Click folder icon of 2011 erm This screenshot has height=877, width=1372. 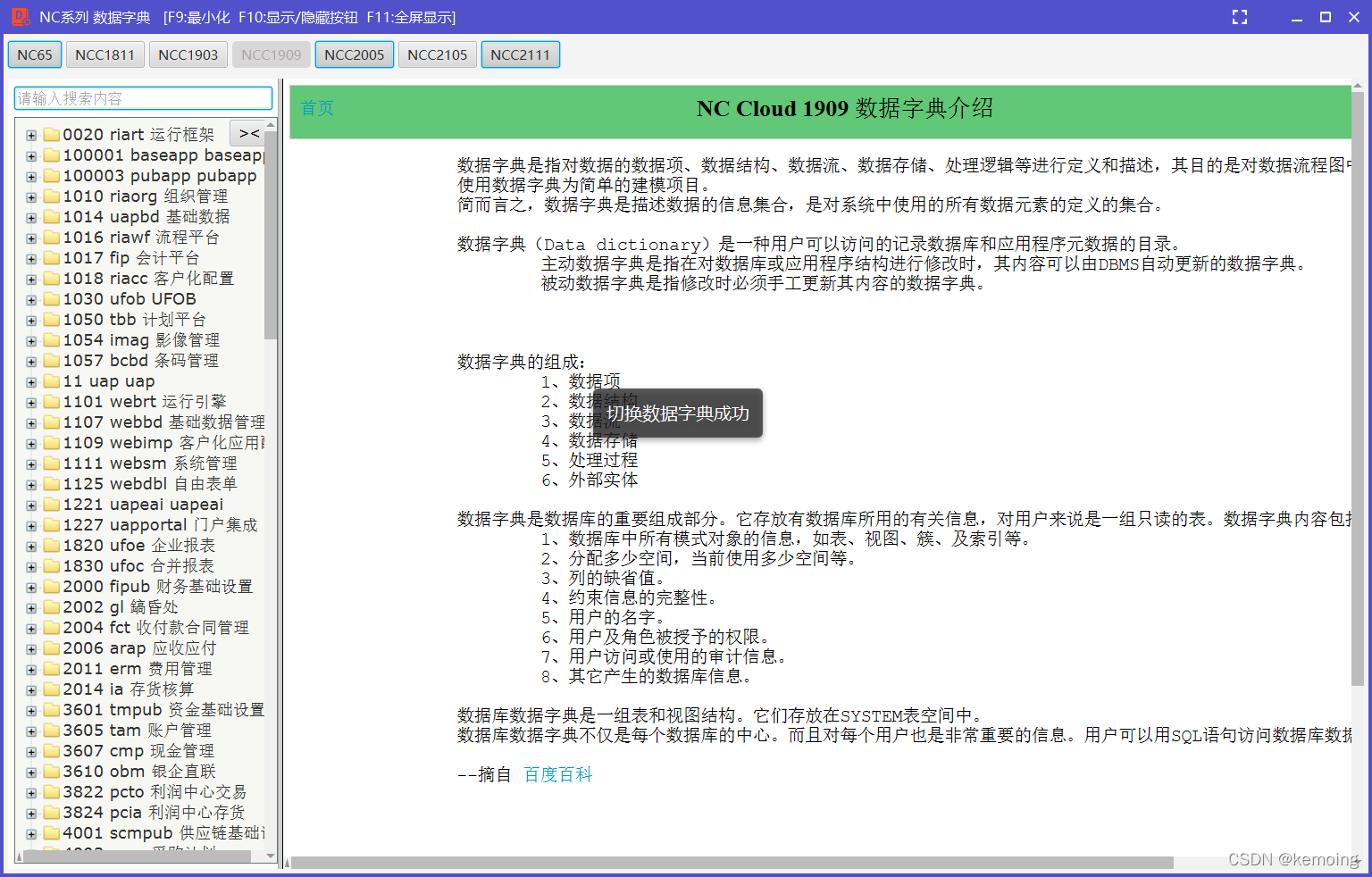52,669
